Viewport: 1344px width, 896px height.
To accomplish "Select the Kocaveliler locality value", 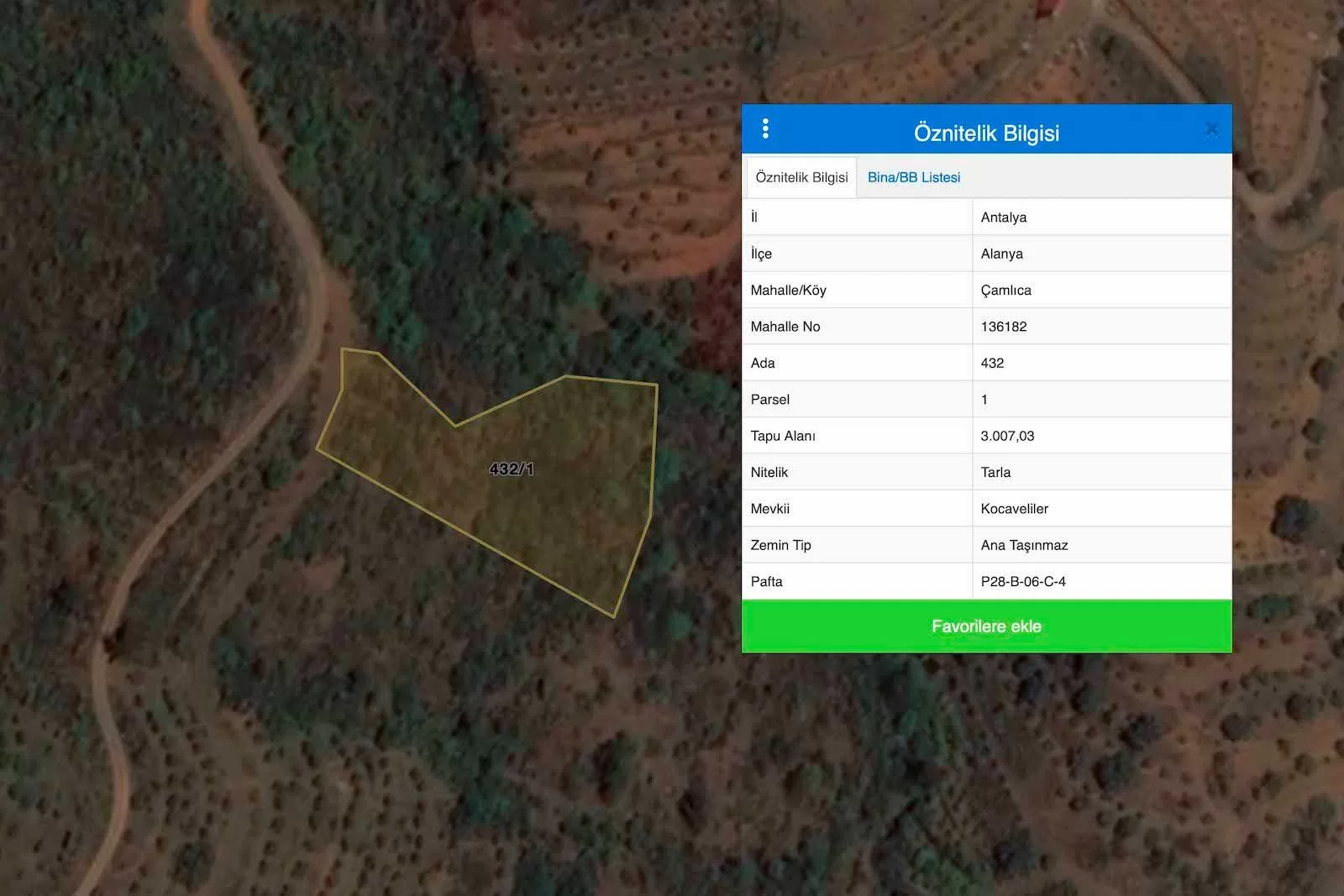I will click(1014, 509).
